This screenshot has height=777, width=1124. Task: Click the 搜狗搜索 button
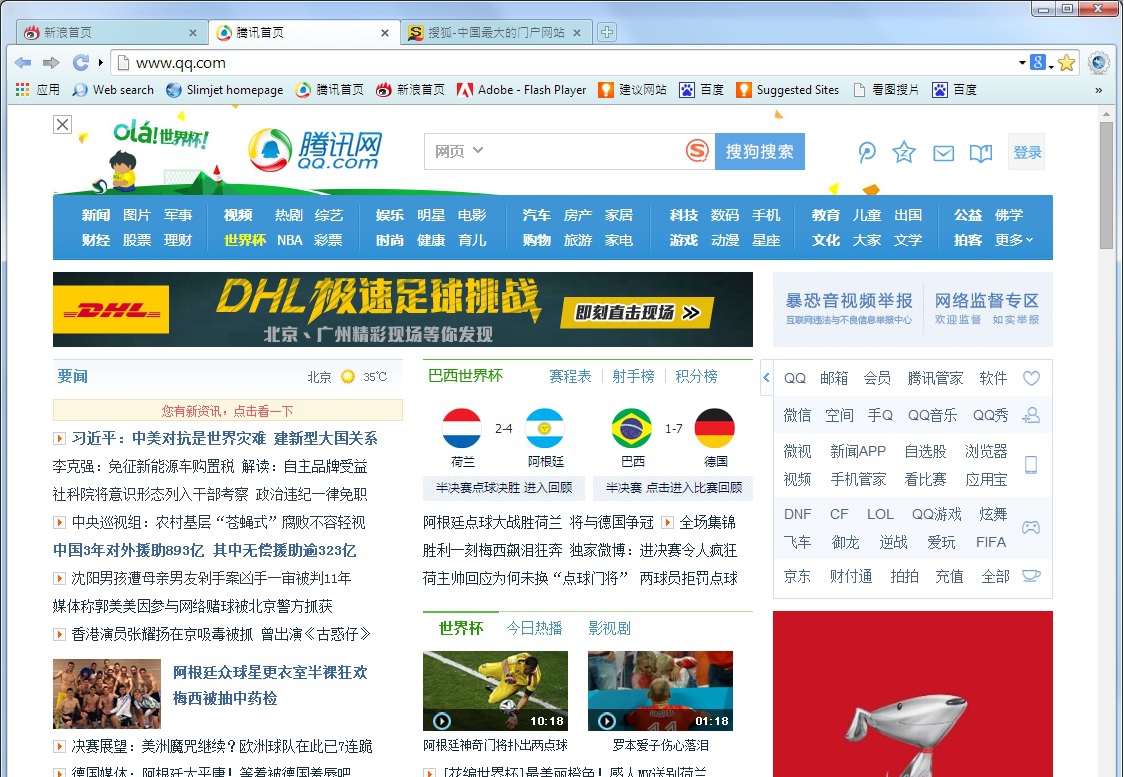760,151
